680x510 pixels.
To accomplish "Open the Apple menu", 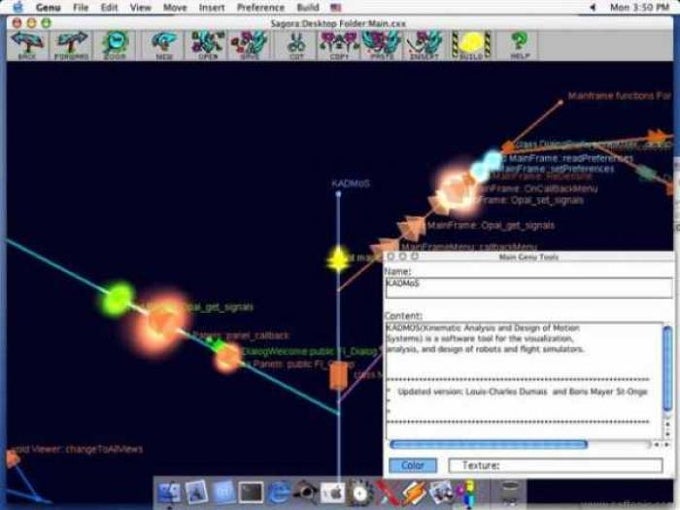I will pyautogui.click(x=17, y=7).
